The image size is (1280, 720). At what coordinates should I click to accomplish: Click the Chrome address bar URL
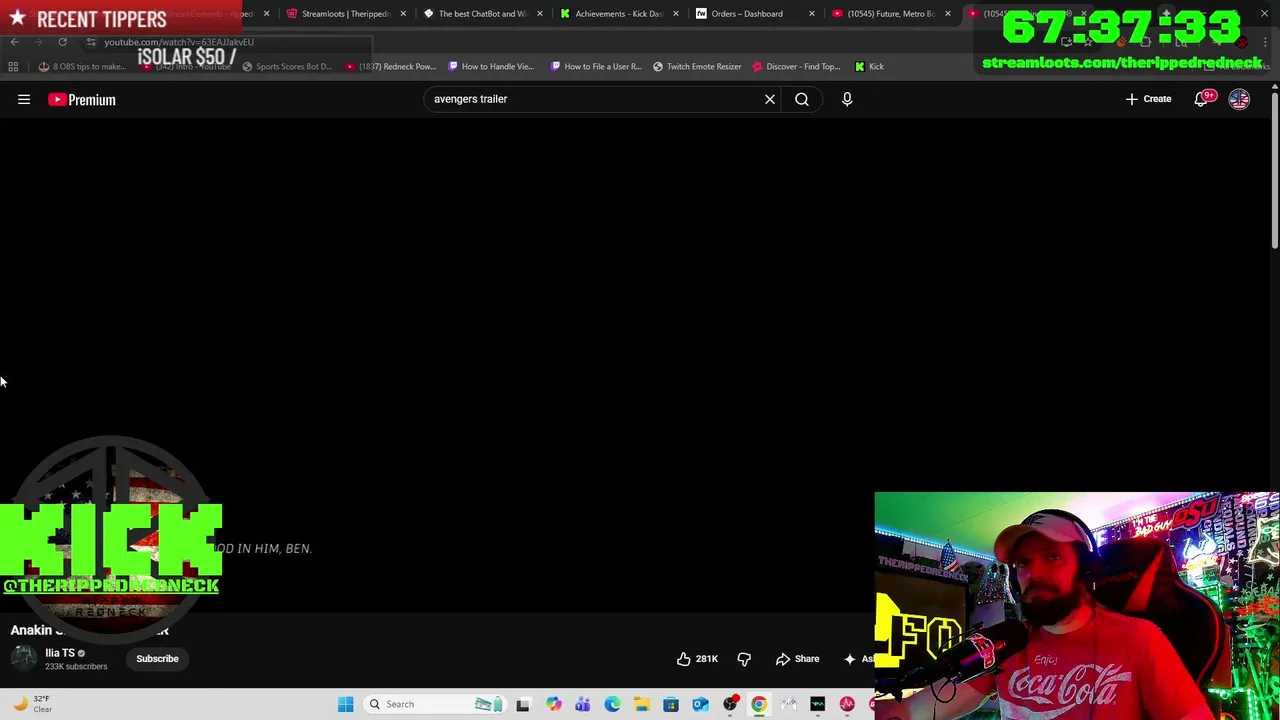tap(179, 42)
